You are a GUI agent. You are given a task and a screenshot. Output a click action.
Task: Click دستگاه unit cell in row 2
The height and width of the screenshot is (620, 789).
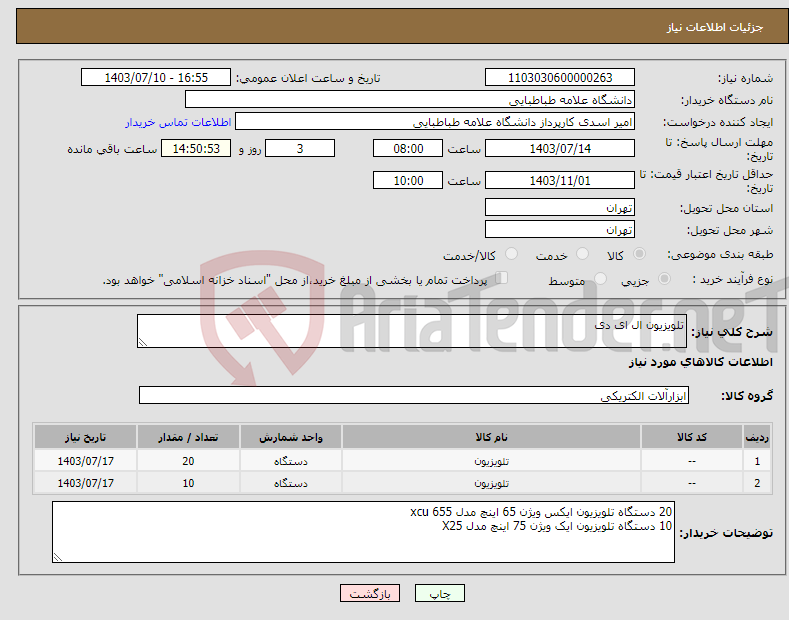click(x=291, y=483)
